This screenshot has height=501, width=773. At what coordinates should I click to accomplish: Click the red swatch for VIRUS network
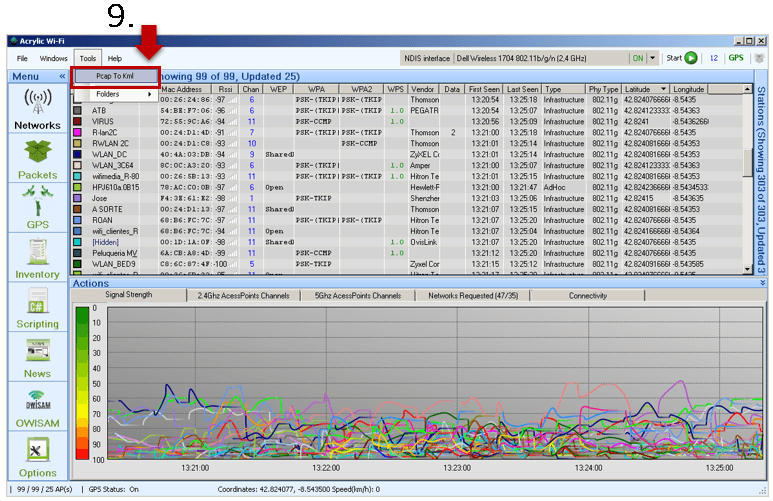pos(77,121)
